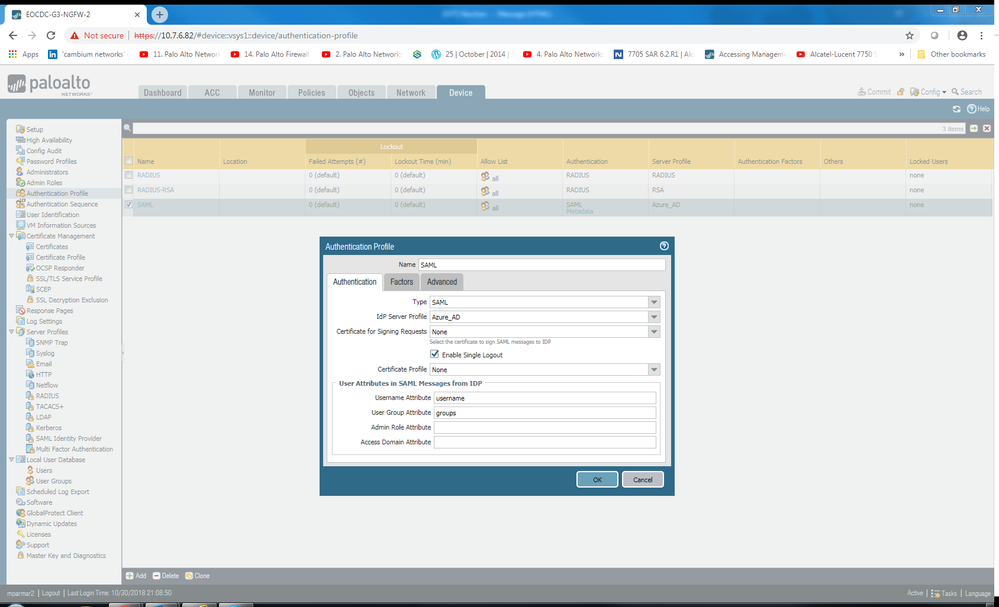Click the Username Attribute field
The height and width of the screenshot is (607, 999).
(x=545, y=398)
